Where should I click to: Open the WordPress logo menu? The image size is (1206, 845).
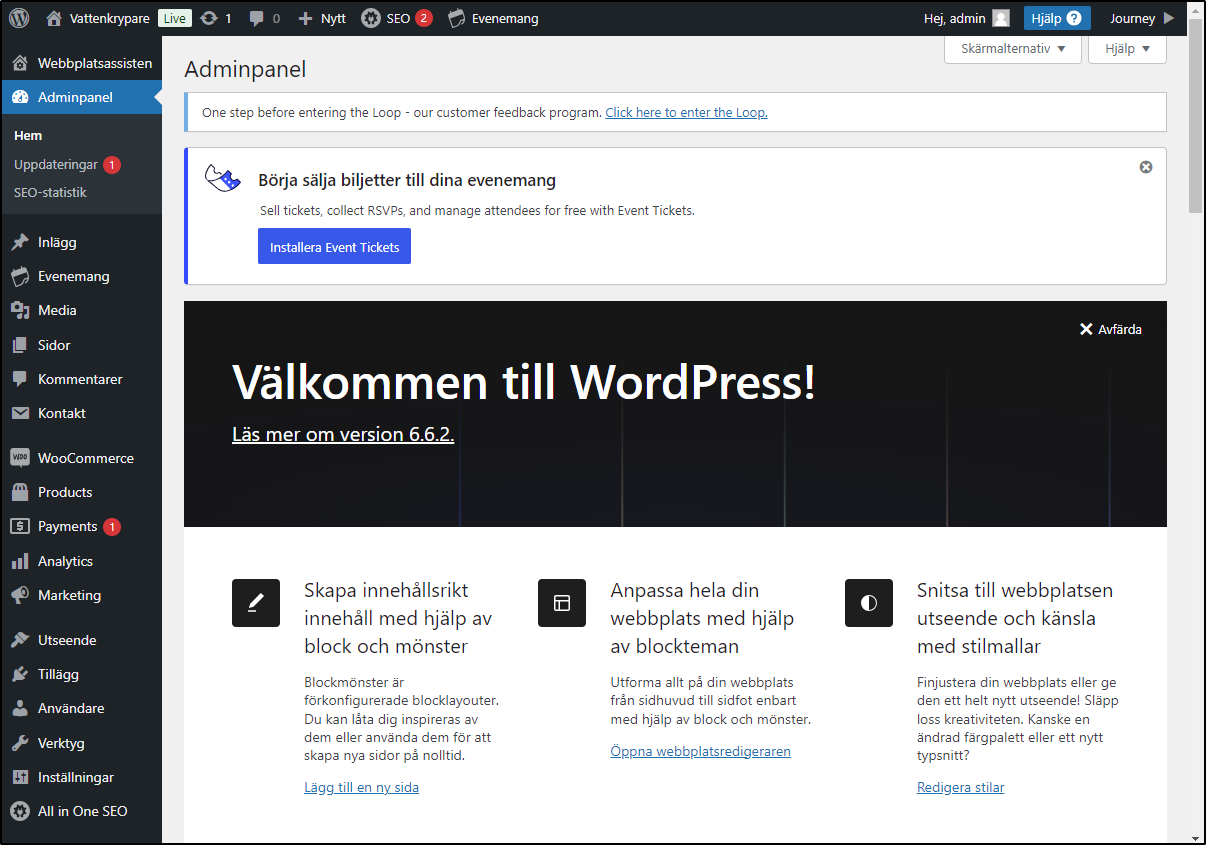(x=18, y=17)
